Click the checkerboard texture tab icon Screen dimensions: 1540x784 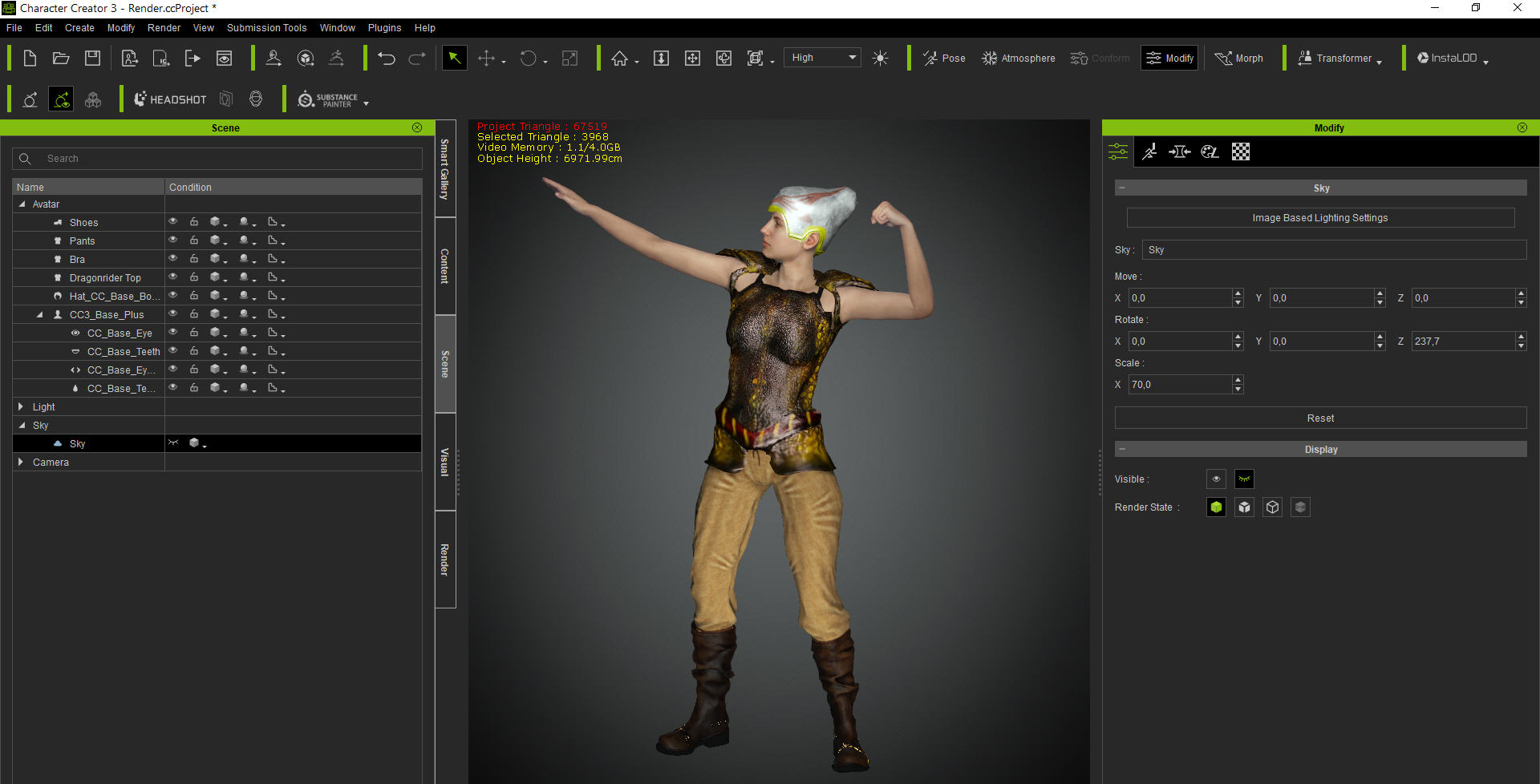point(1240,152)
